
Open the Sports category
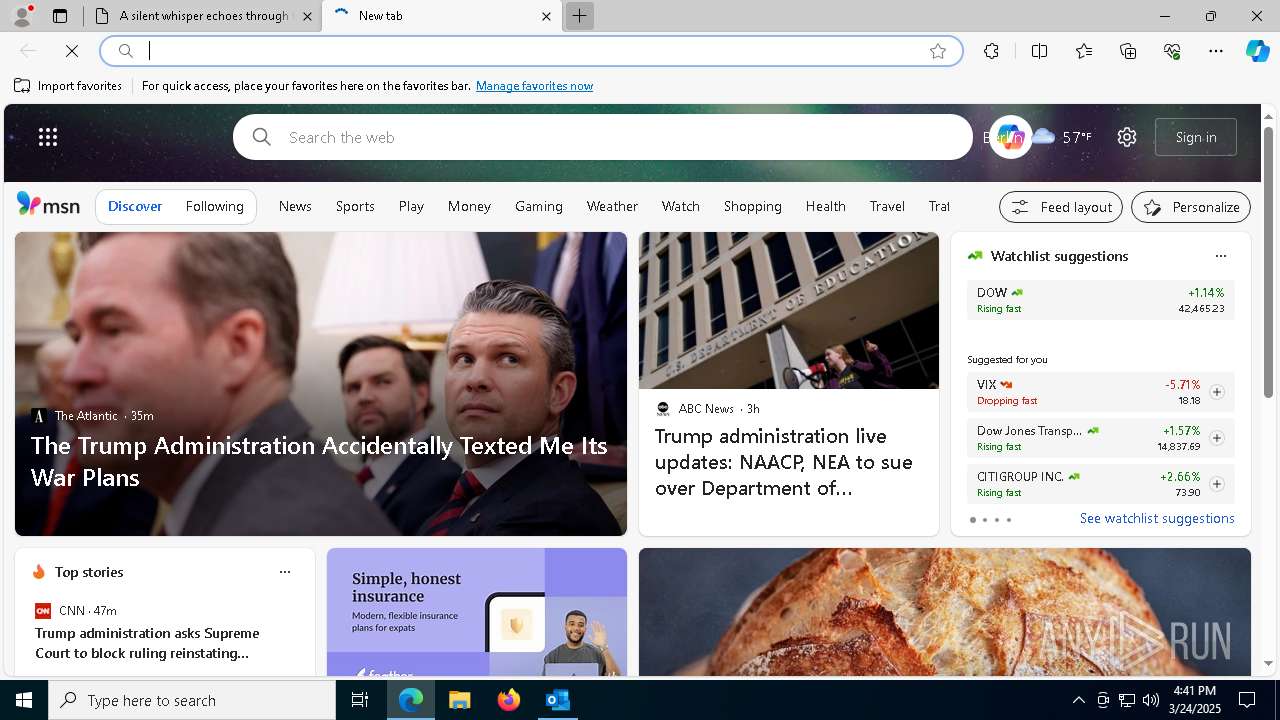(x=355, y=206)
